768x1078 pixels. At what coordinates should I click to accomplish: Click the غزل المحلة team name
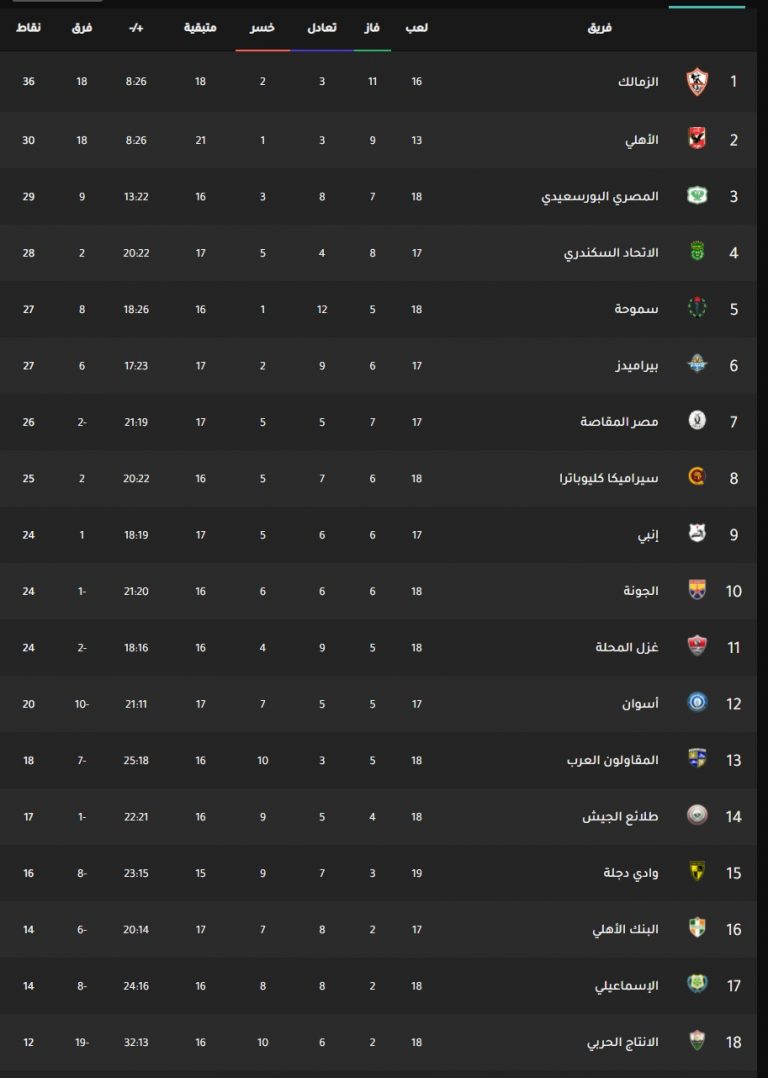pos(627,647)
